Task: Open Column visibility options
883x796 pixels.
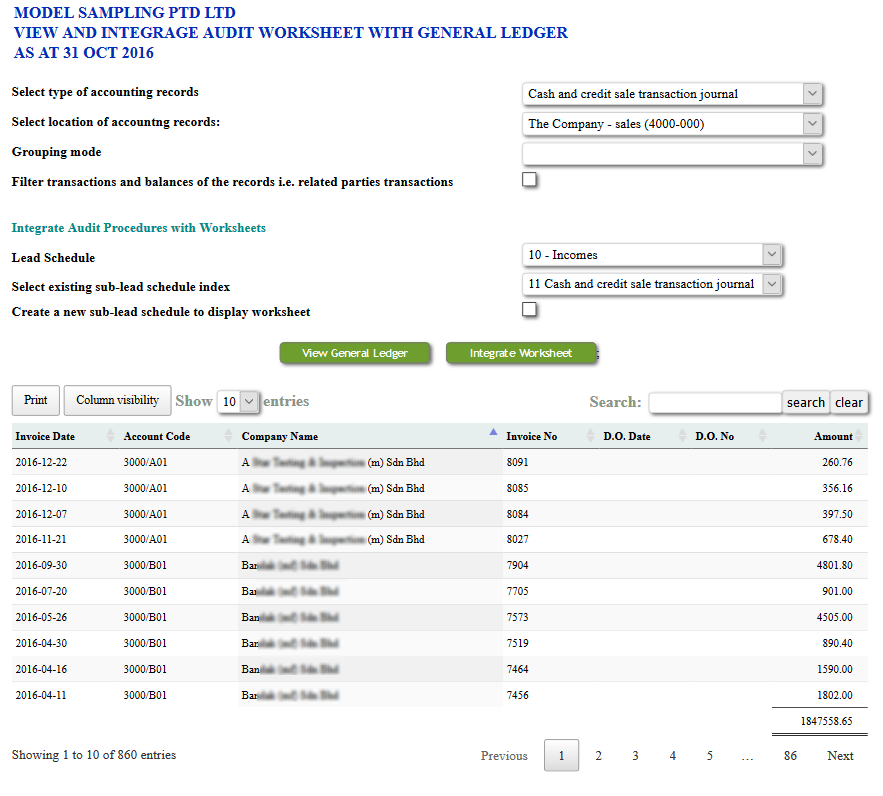Action: [117, 400]
